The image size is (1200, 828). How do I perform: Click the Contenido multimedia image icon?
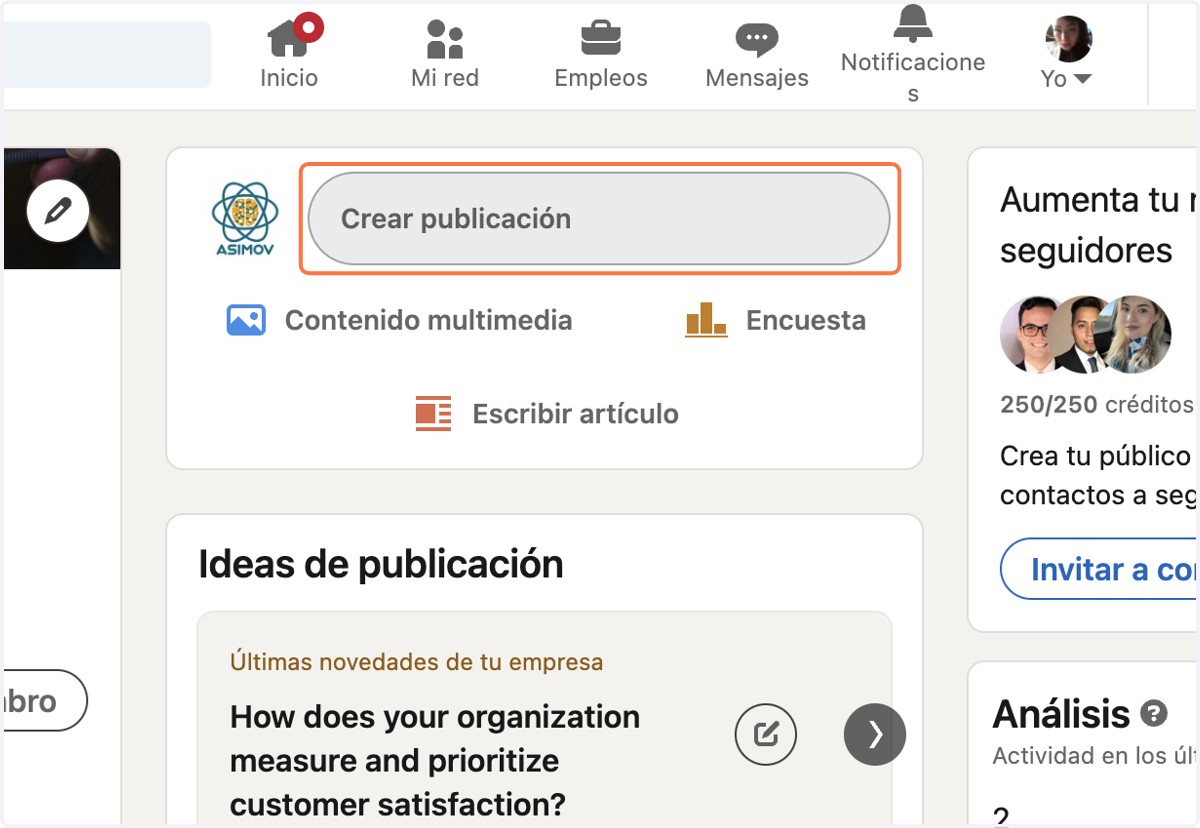(x=246, y=321)
